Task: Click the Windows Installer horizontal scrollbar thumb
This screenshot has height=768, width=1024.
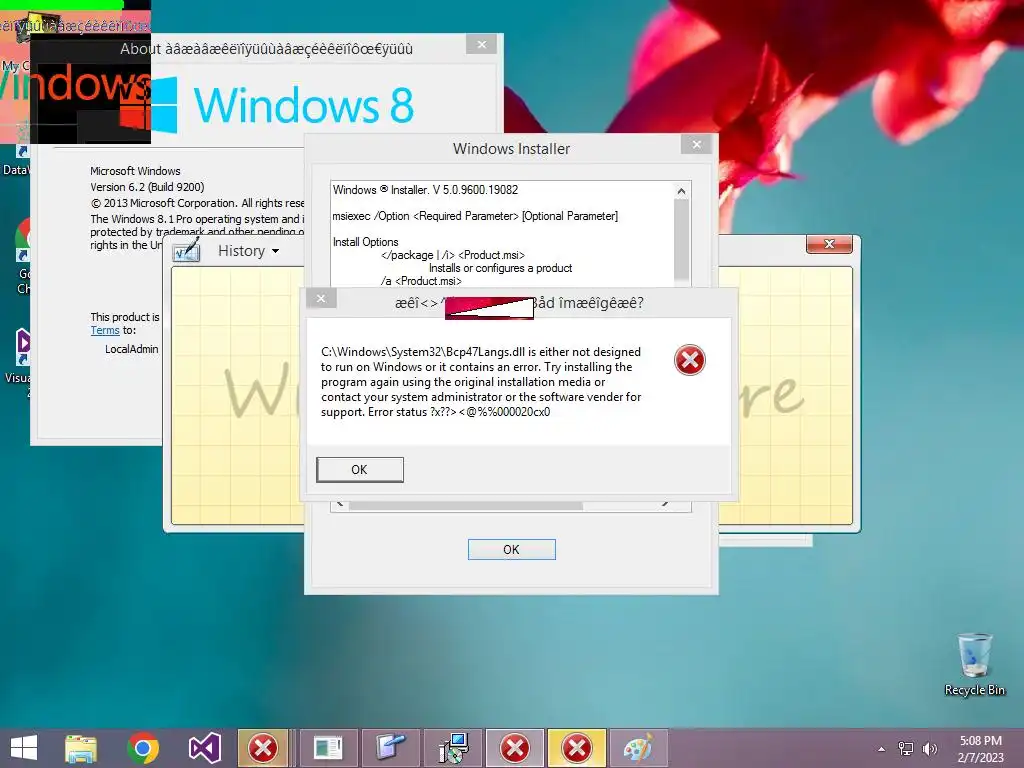Action: 466,505
